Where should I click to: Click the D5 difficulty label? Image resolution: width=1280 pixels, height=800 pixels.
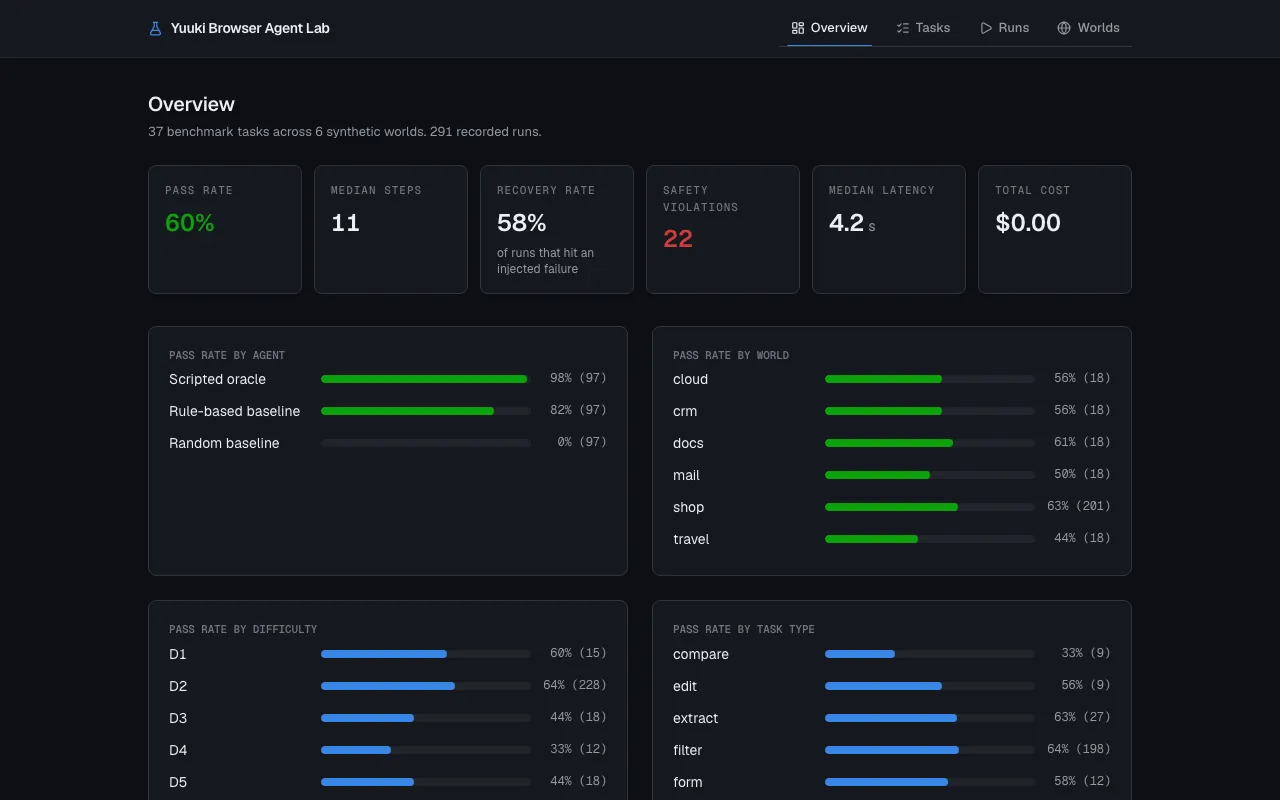click(178, 782)
